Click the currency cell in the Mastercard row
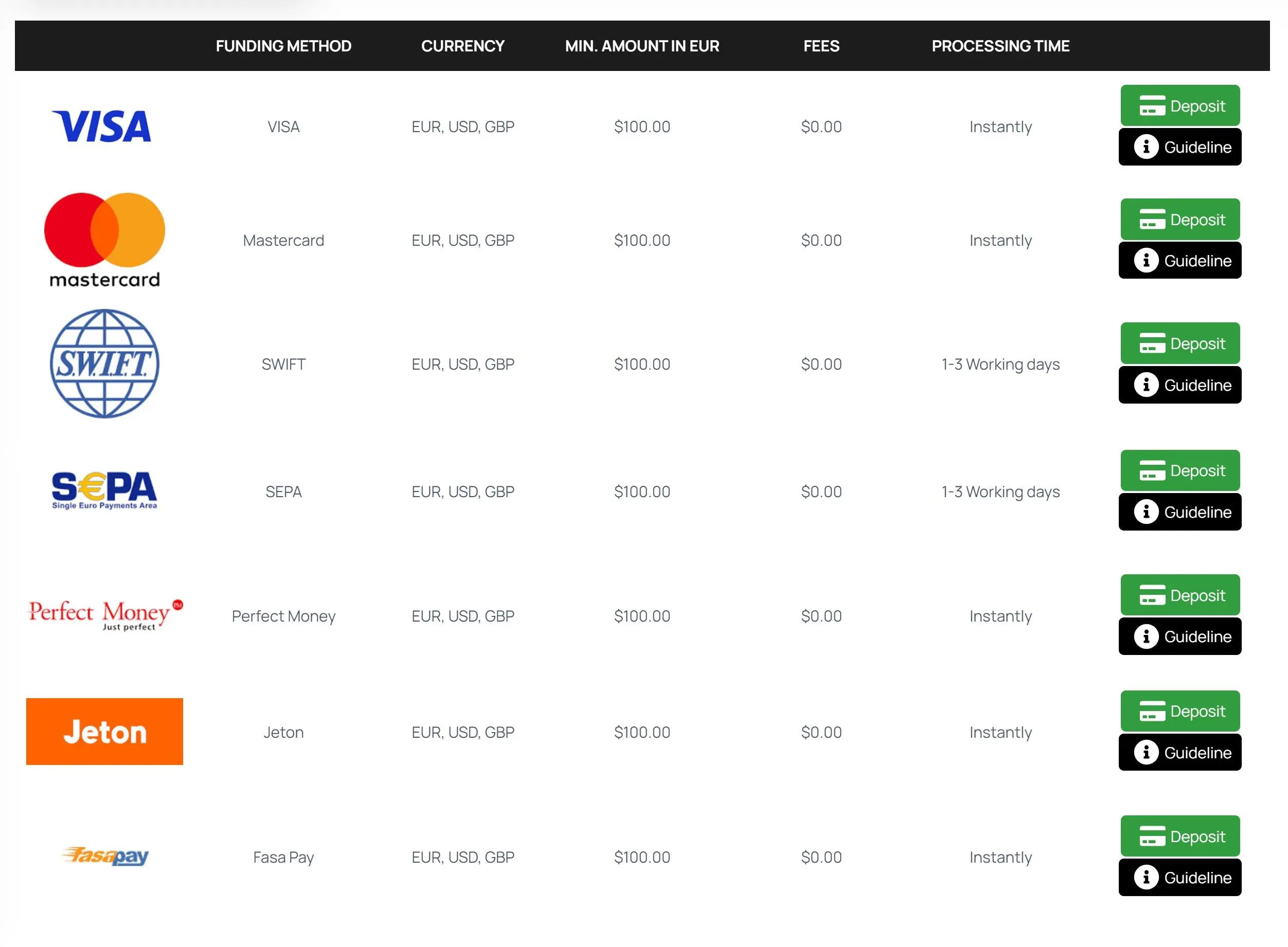The height and width of the screenshot is (947, 1288). [x=463, y=240]
